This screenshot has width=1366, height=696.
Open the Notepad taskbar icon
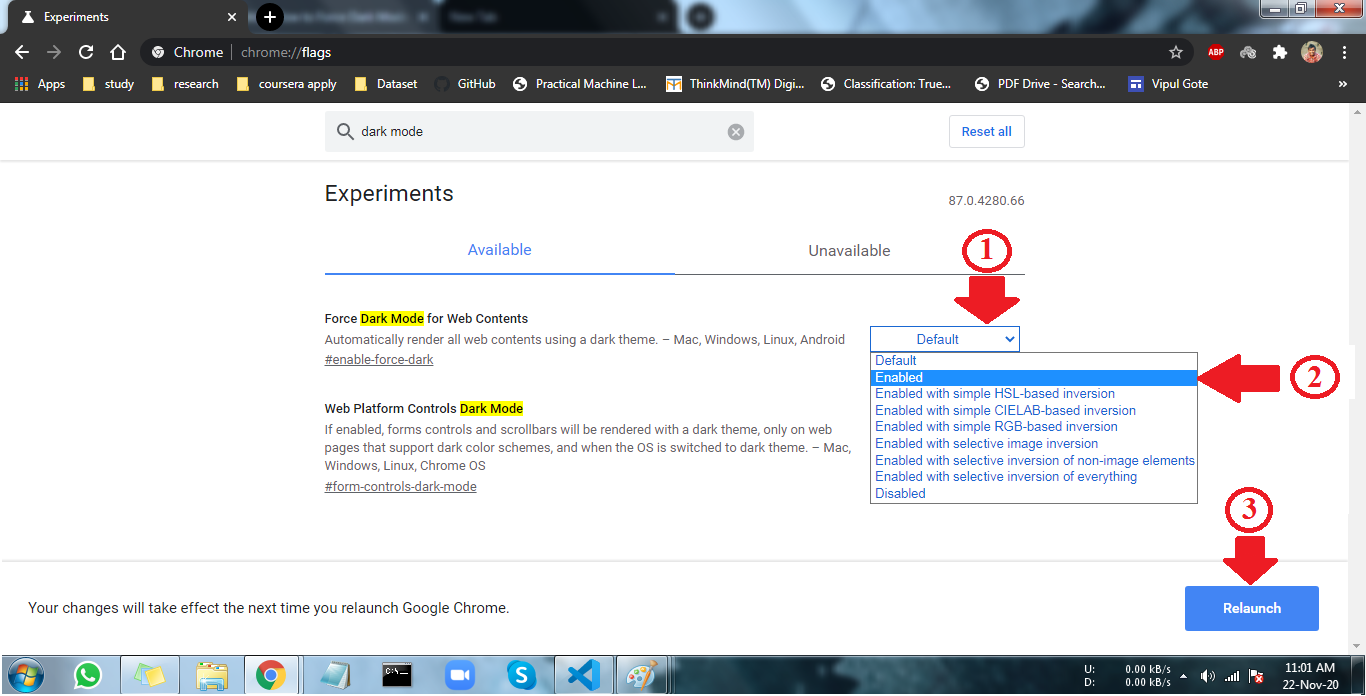(x=335, y=676)
